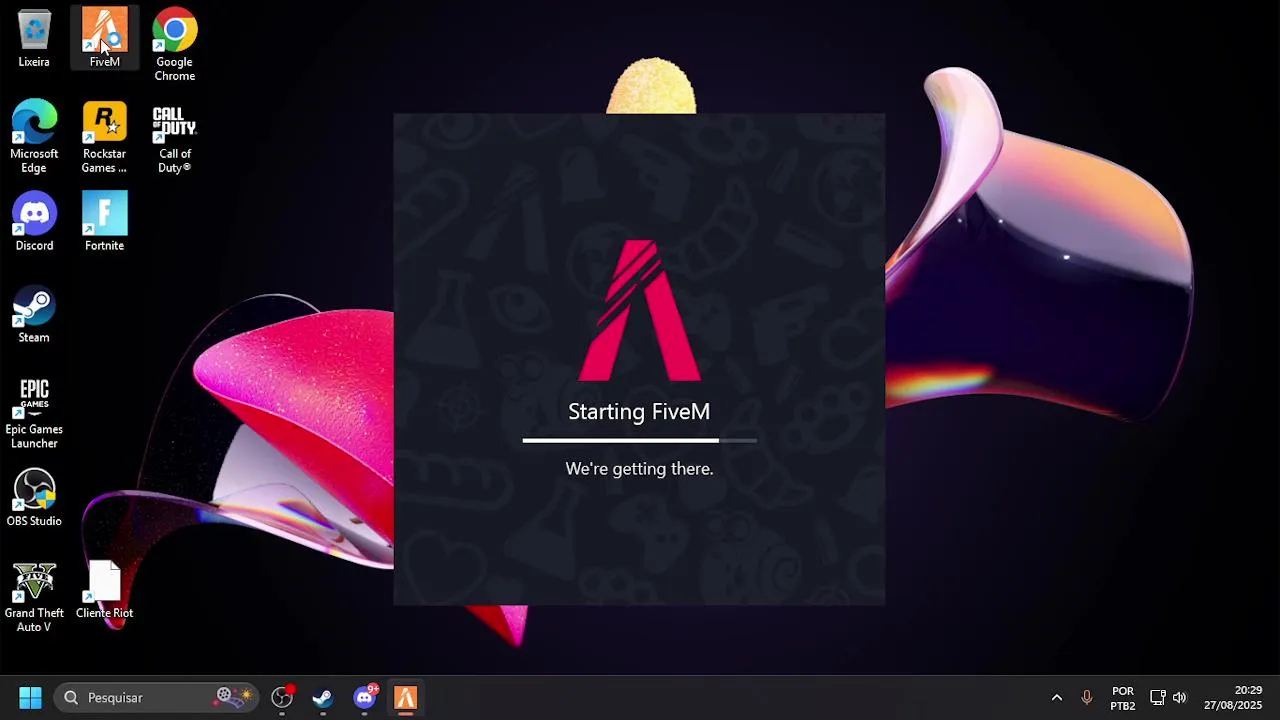Viewport: 1280px width, 720px height.
Task: Select the FiveM desktop shortcut
Action: click(104, 38)
